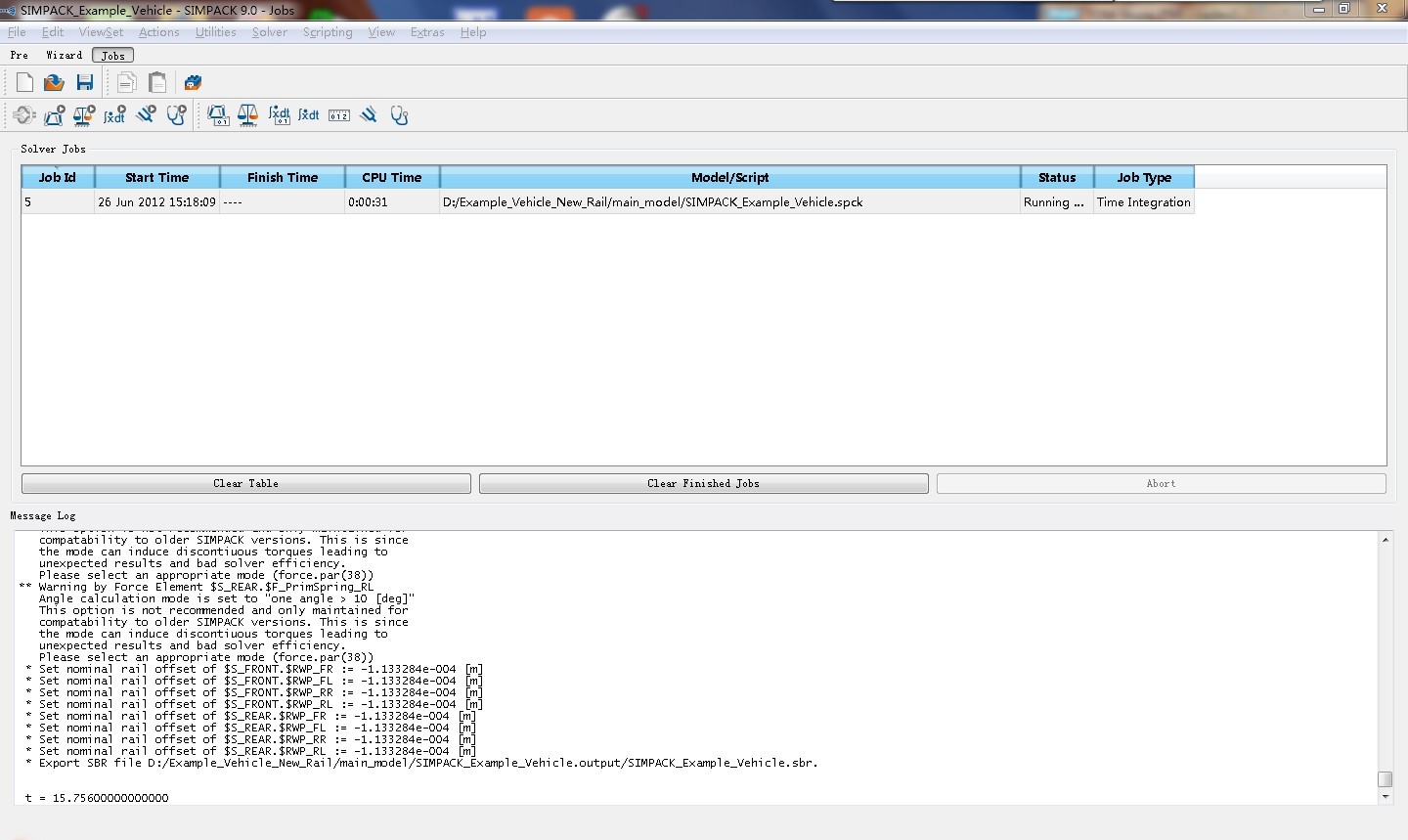Click the grey plug connector icon
The height and width of the screenshot is (840, 1408).
[x=24, y=115]
